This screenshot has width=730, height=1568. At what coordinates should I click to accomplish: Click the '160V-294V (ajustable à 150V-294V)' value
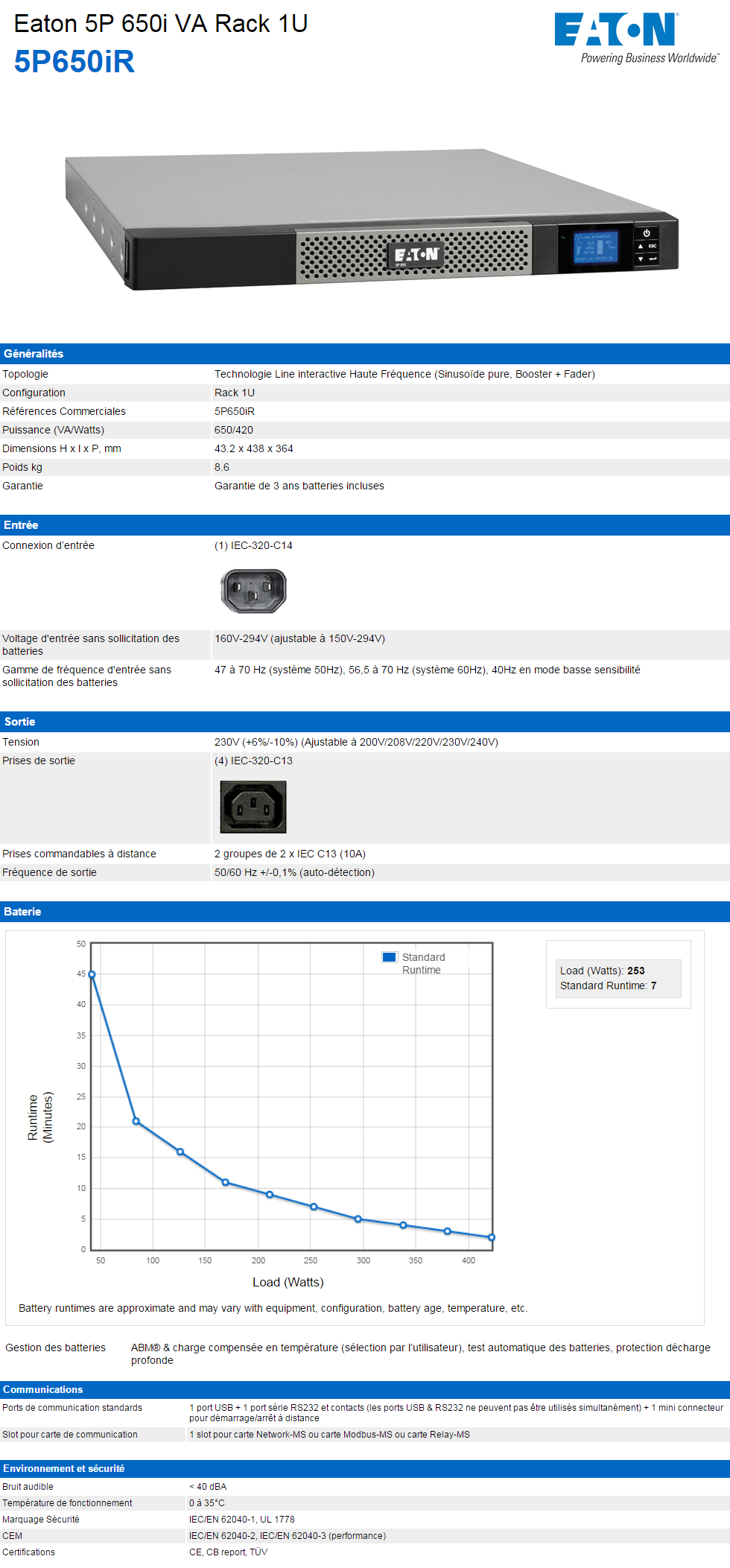pos(299,638)
